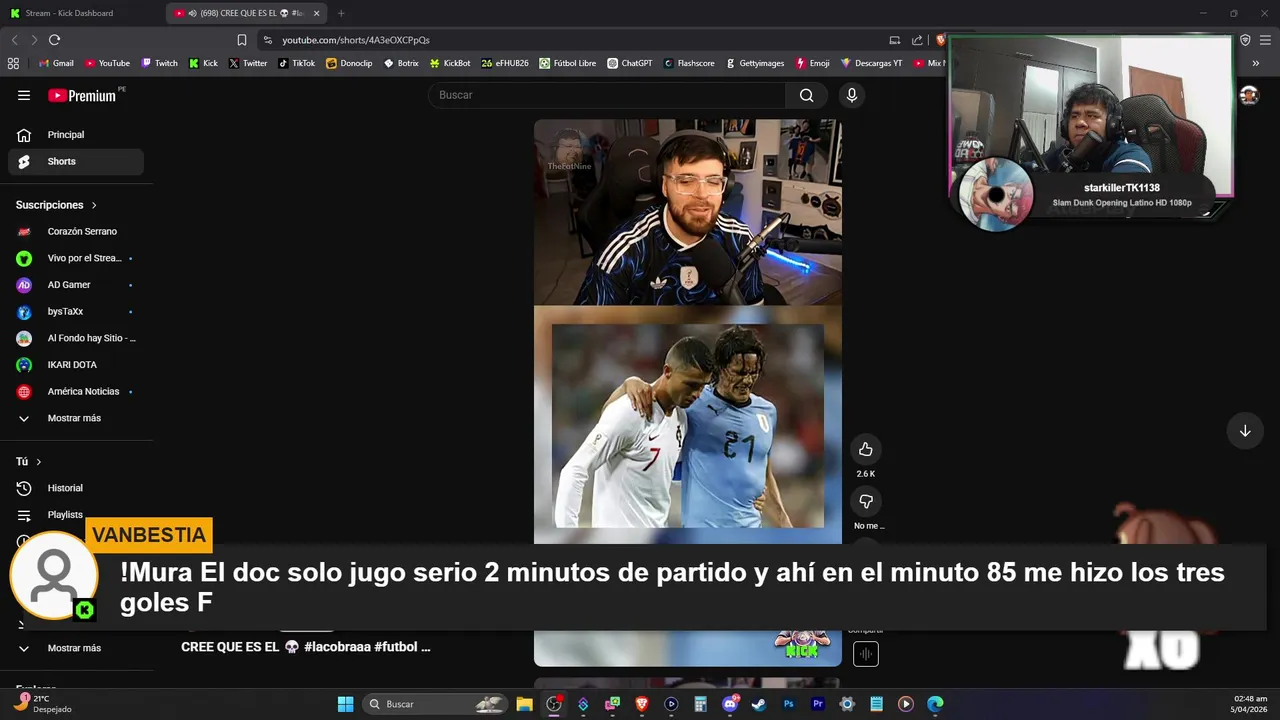Expand the Suscripciones section chevron

[94, 205]
